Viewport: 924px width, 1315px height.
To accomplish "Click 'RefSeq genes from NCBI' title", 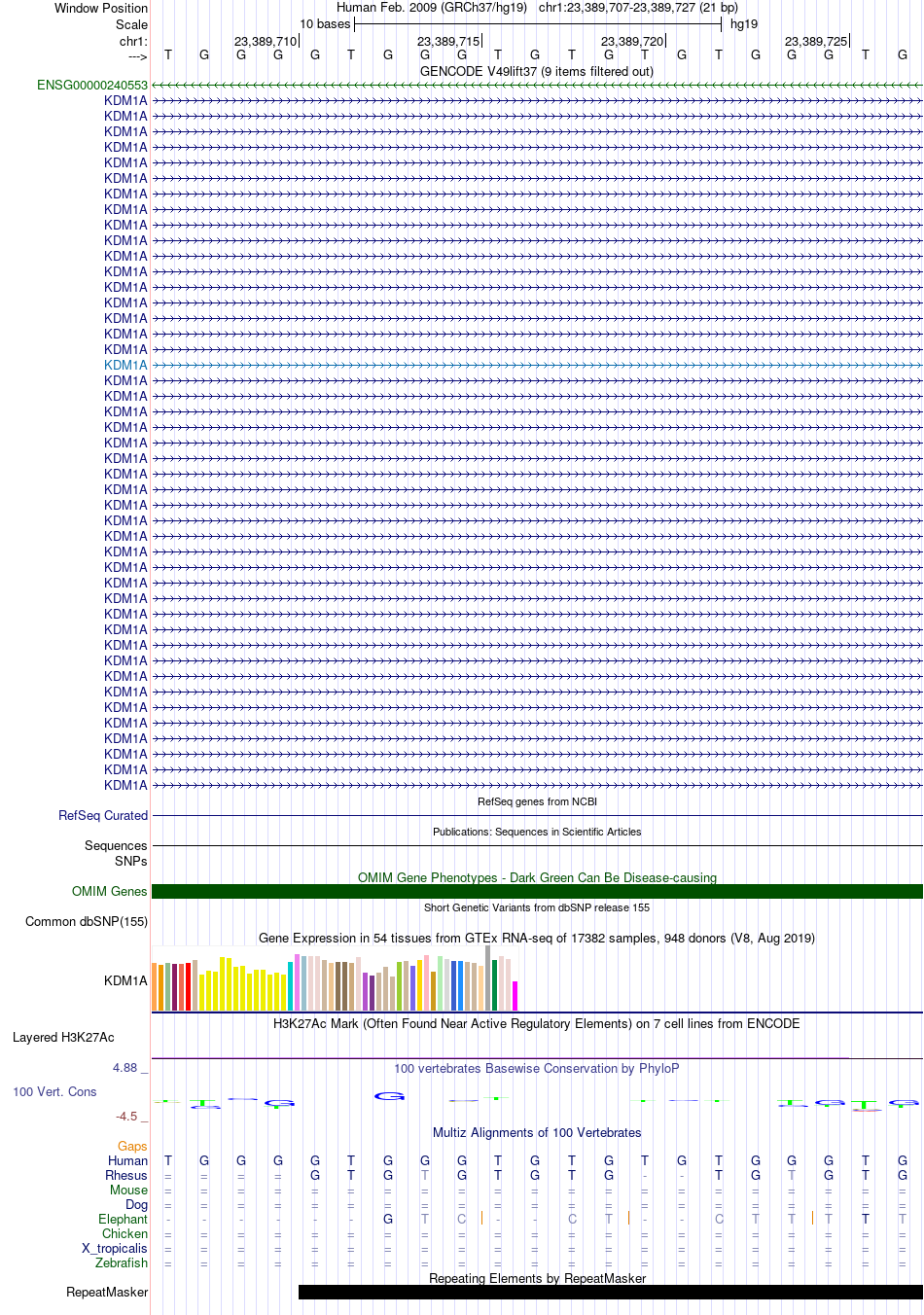I will coord(537,802).
